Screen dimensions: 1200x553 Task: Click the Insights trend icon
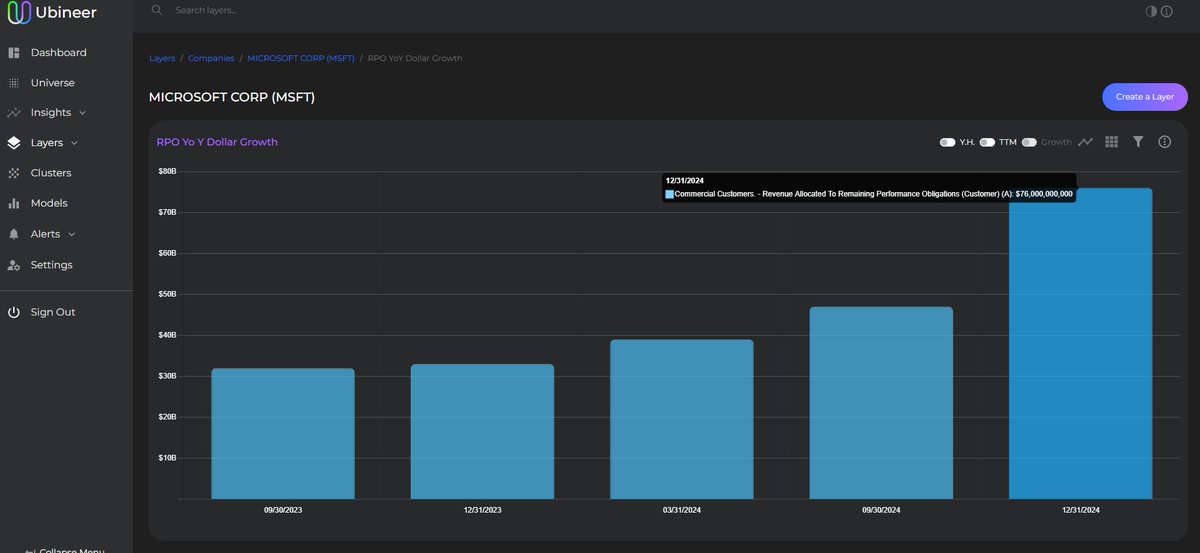click(x=14, y=113)
